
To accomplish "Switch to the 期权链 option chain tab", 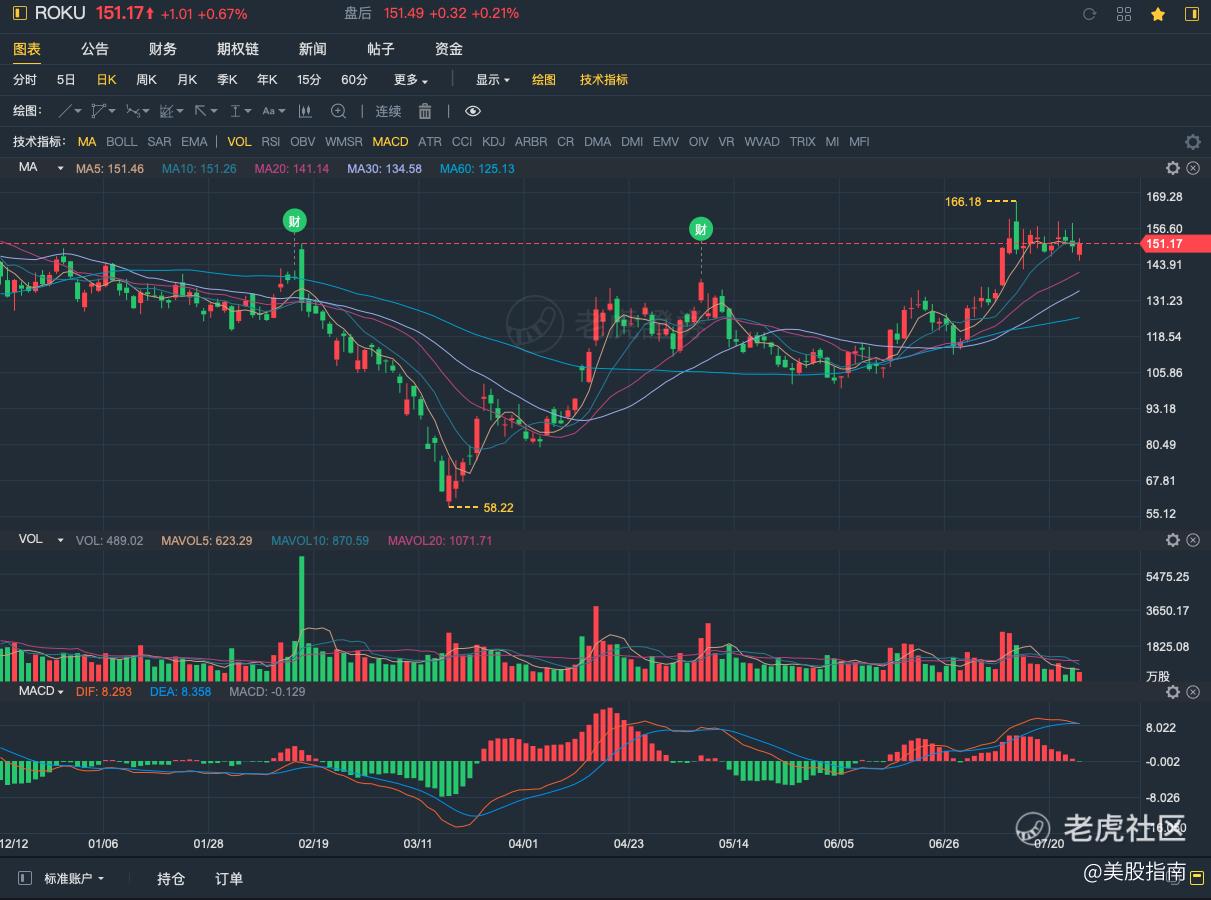I will [238, 49].
